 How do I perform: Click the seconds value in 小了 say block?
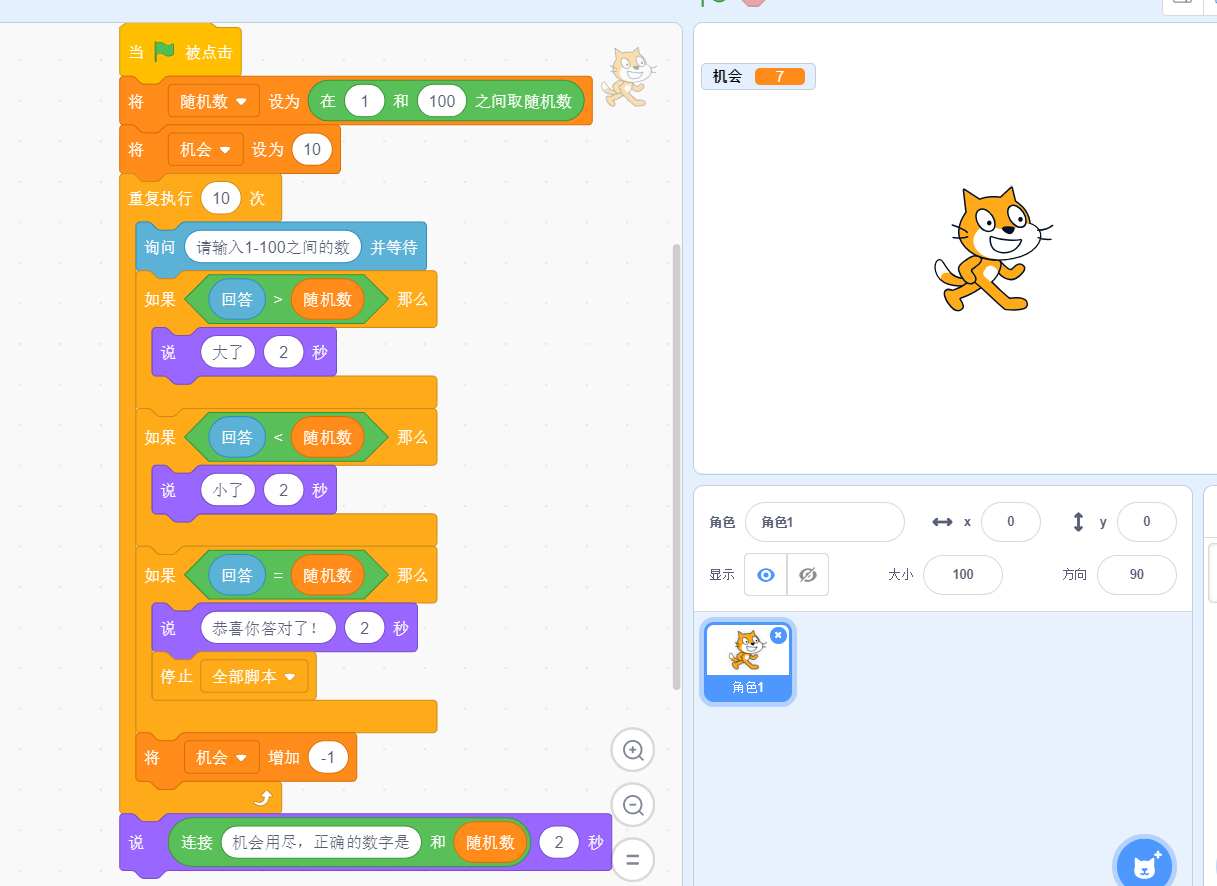click(284, 490)
